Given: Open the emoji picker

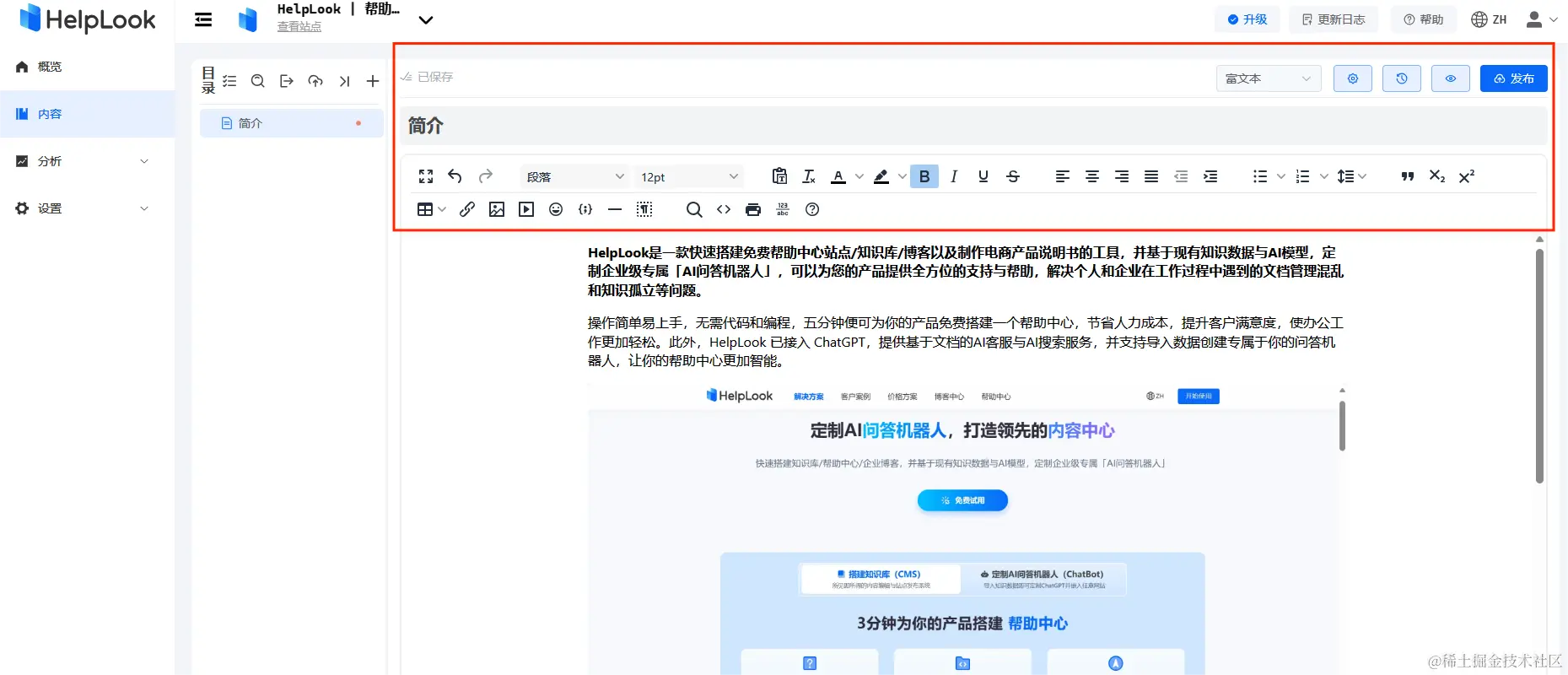Looking at the screenshot, I should (x=556, y=209).
